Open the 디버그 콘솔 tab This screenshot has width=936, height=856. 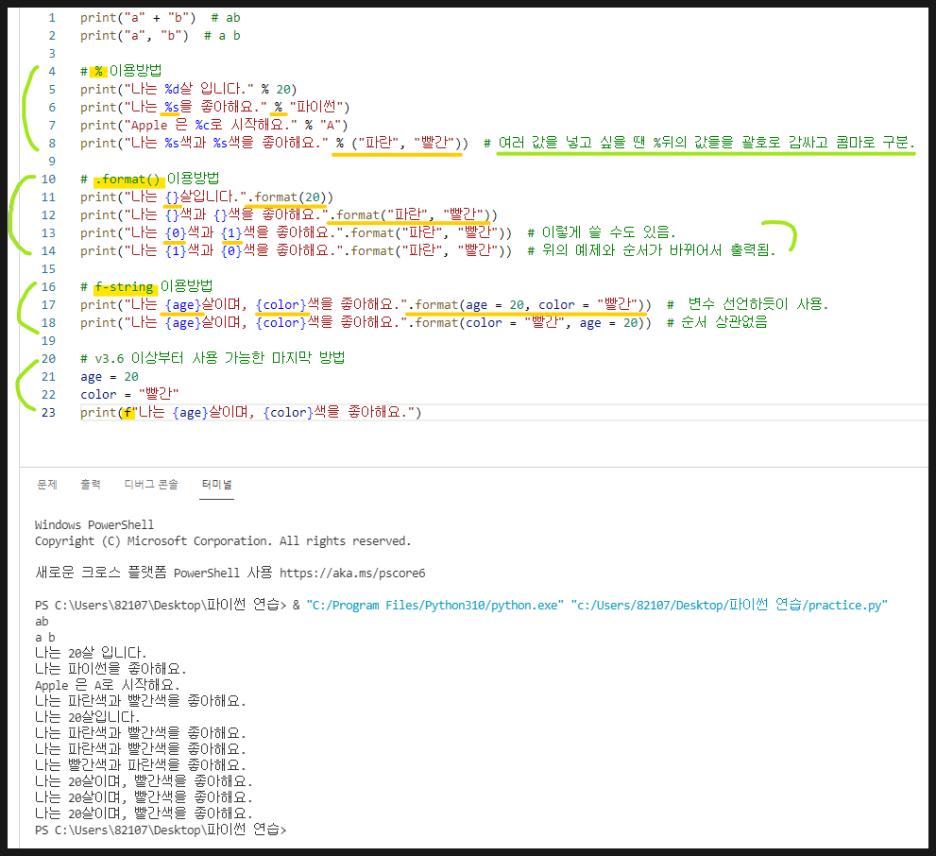pos(151,484)
